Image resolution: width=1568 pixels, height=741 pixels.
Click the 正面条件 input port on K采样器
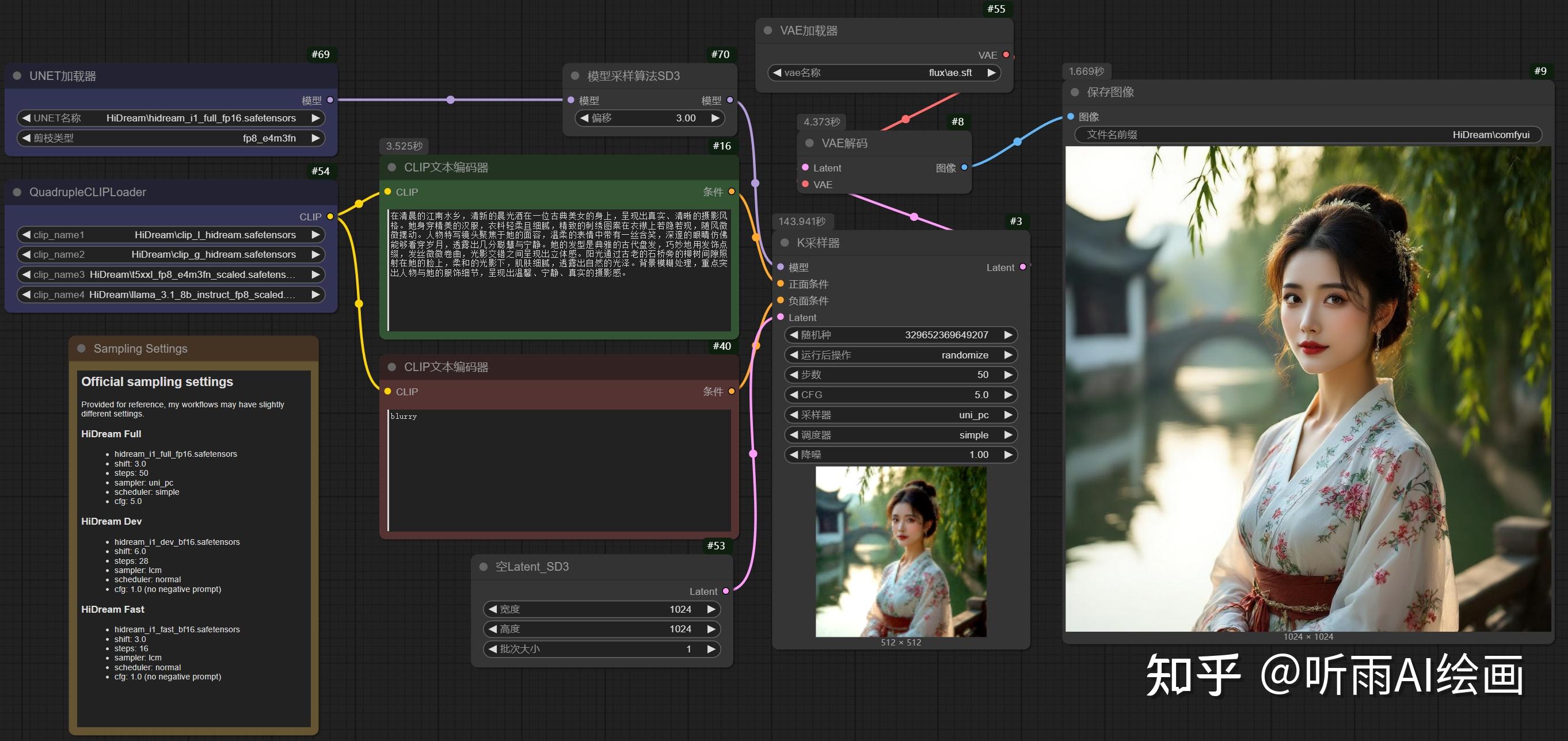(781, 284)
